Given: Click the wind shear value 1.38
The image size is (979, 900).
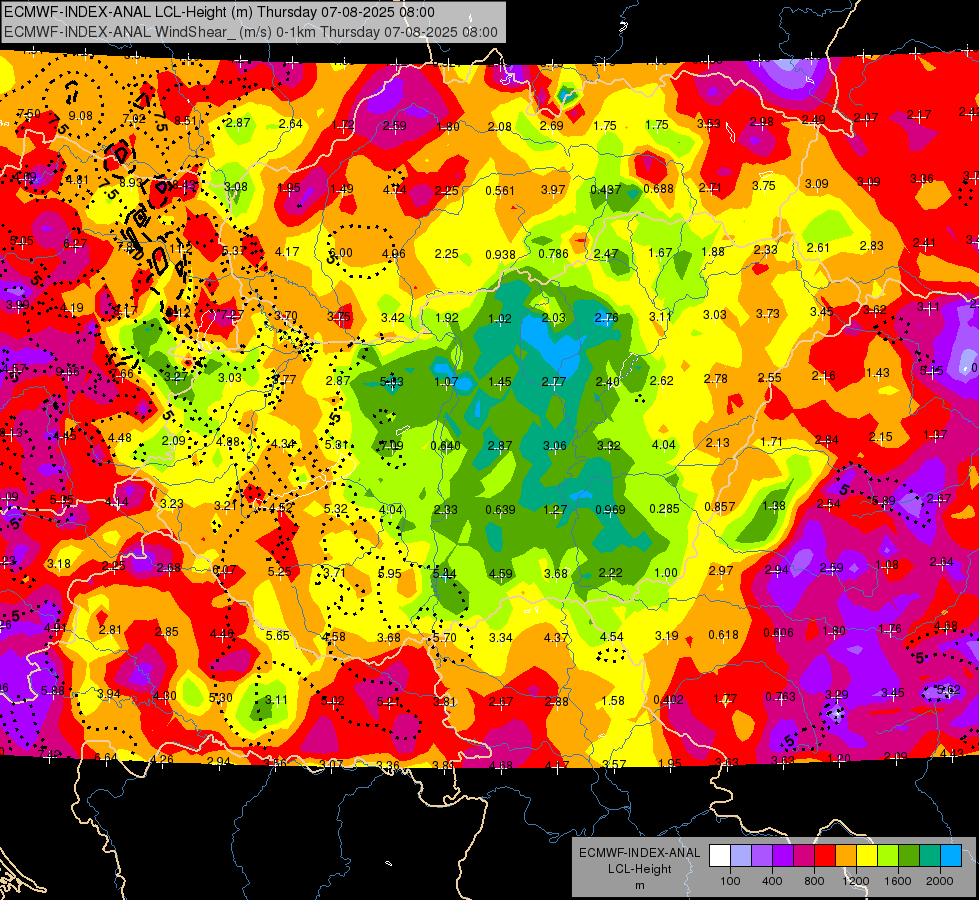Looking at the screenshot, I should [774, 506].
